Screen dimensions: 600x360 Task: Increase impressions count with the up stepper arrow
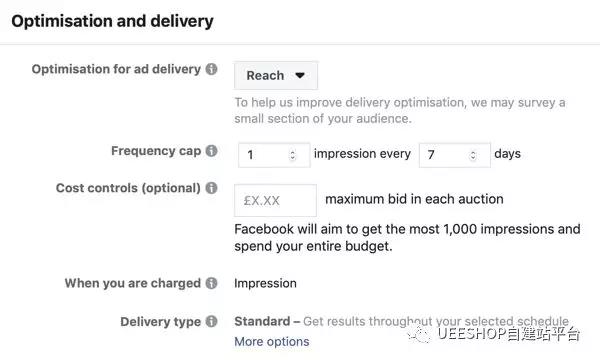(x=293, y=152)
